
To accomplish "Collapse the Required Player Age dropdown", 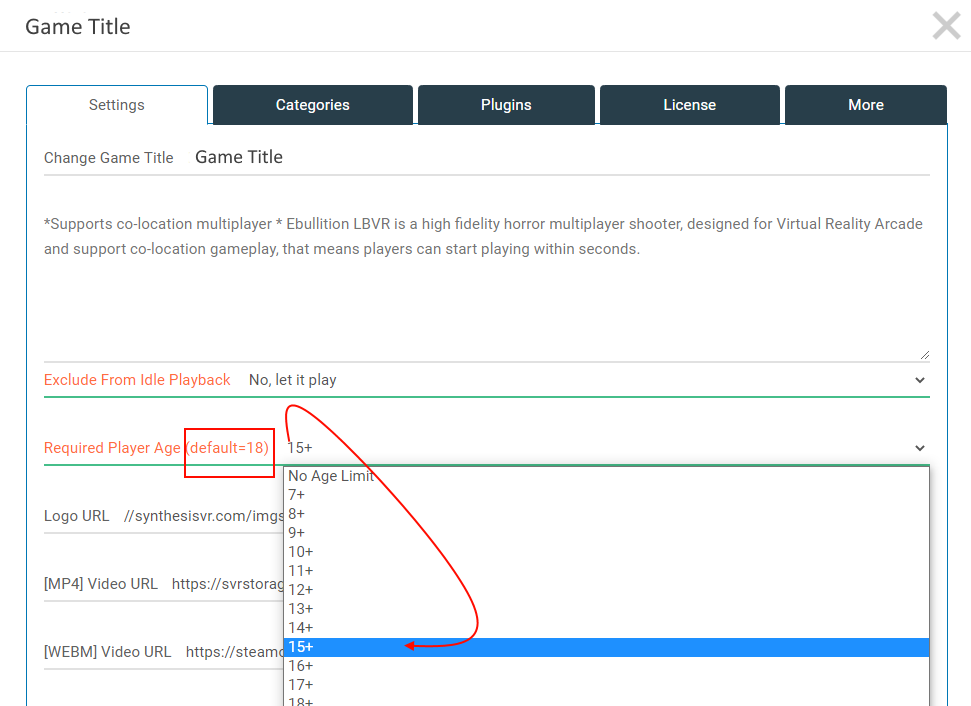I will 605,448.
